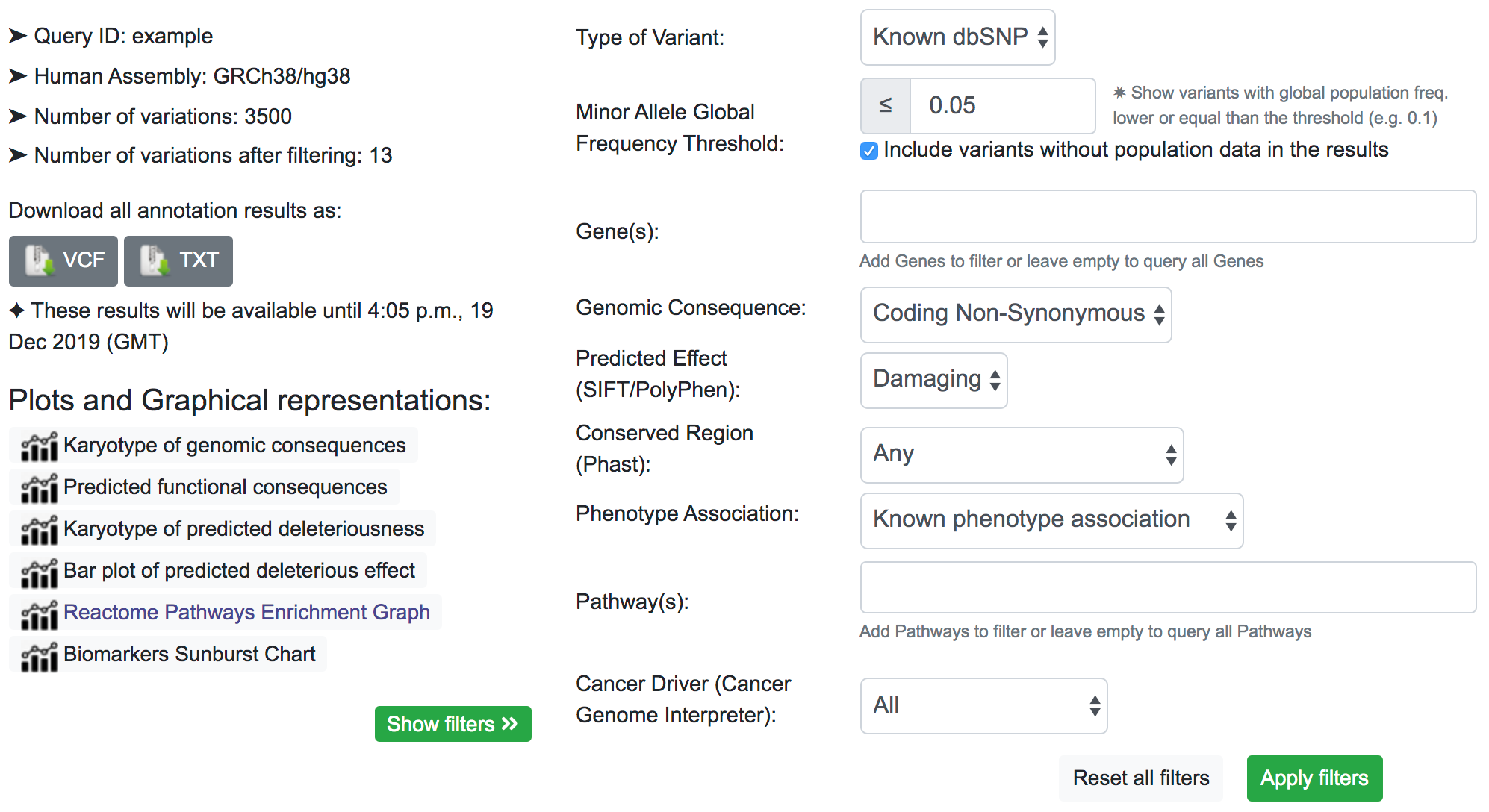Expand the Cancer Driver All dropdown
The image size is (1489, 812).
tap(983, 705)
